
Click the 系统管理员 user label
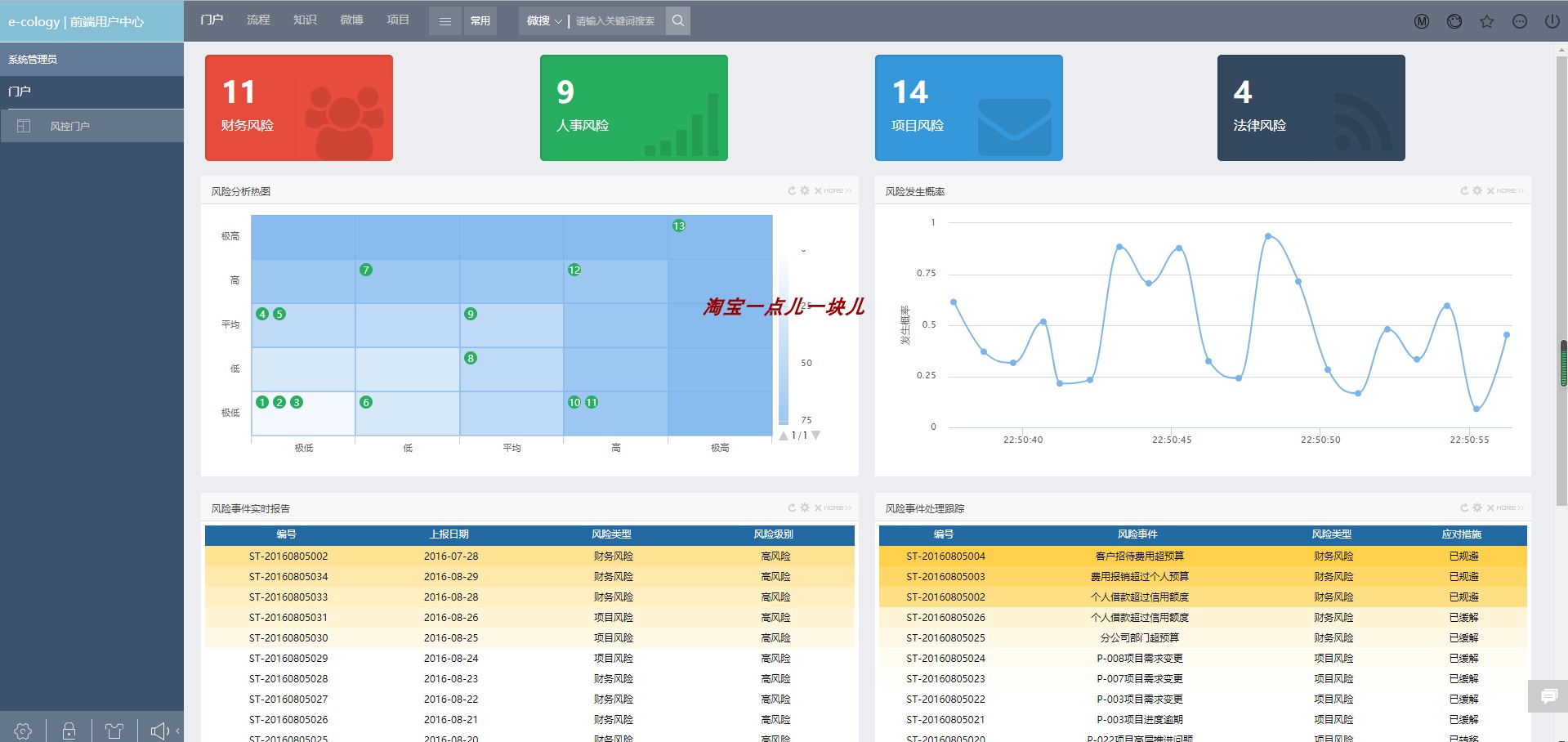[33, 59]
